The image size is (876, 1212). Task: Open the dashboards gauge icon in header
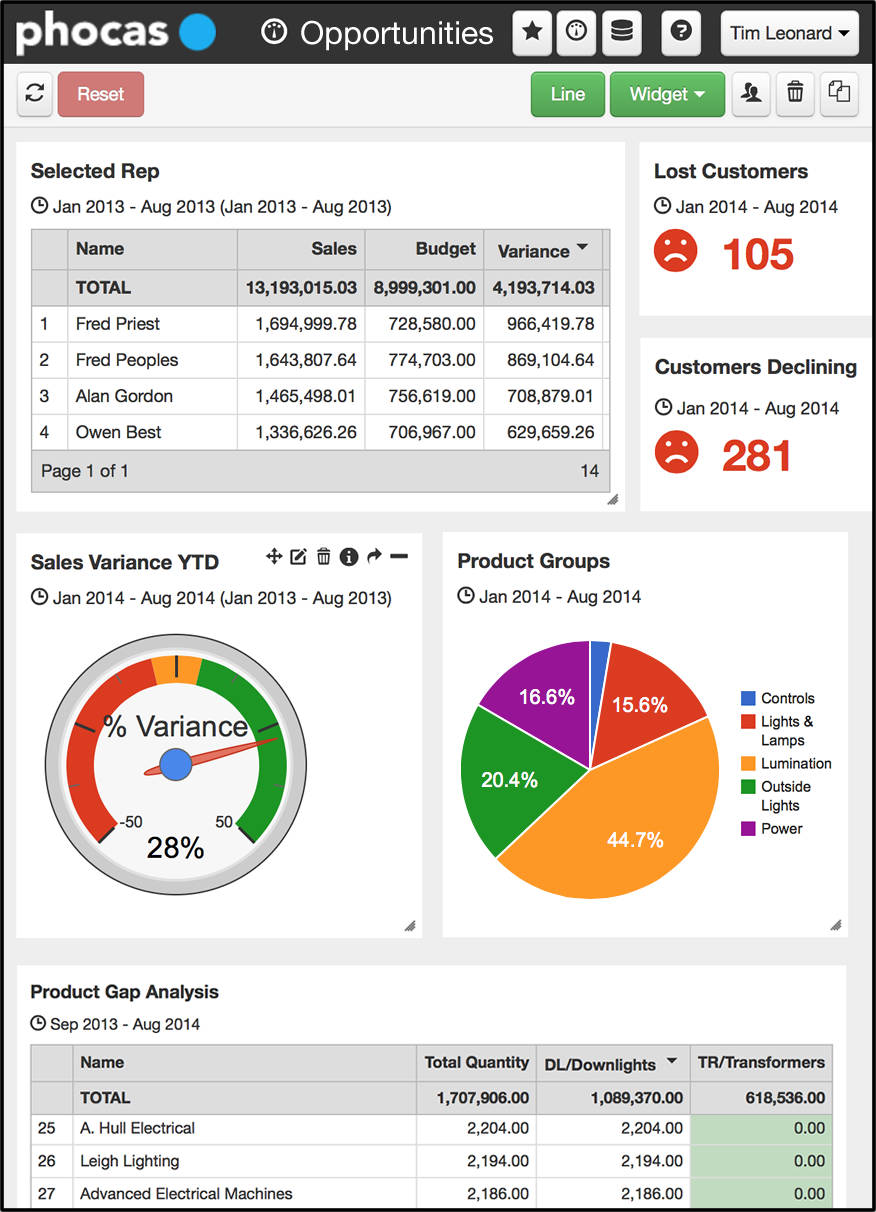point(576,33)
